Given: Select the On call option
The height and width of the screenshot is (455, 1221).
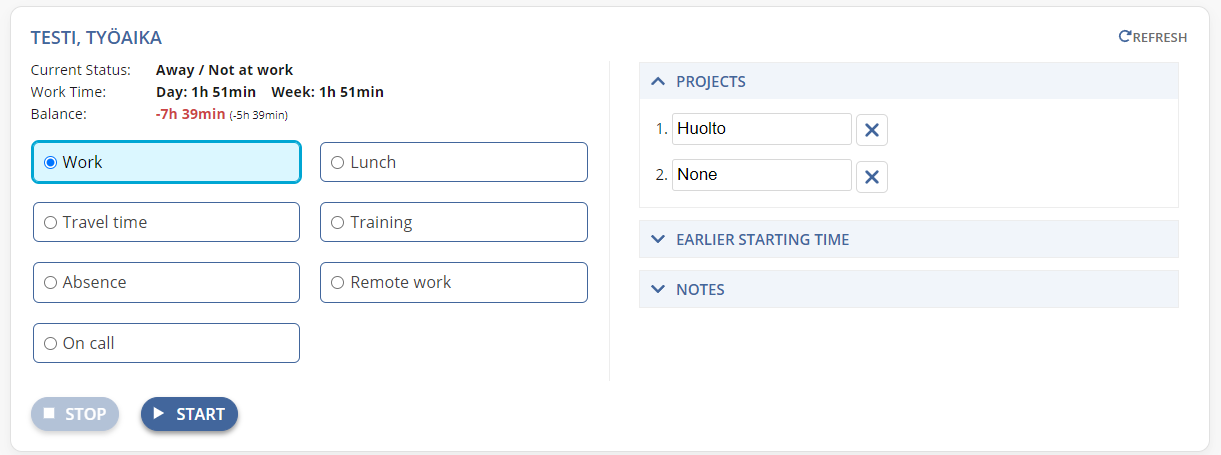Looking at the screenshot, I should click(x=166, y=343).
